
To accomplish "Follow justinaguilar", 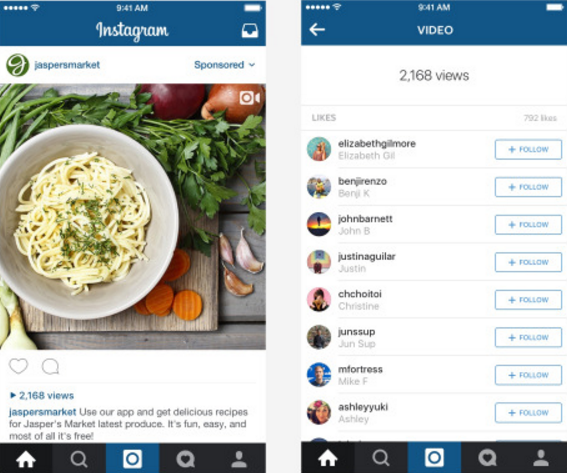I will pyautogui.click(x=528, y=262).
